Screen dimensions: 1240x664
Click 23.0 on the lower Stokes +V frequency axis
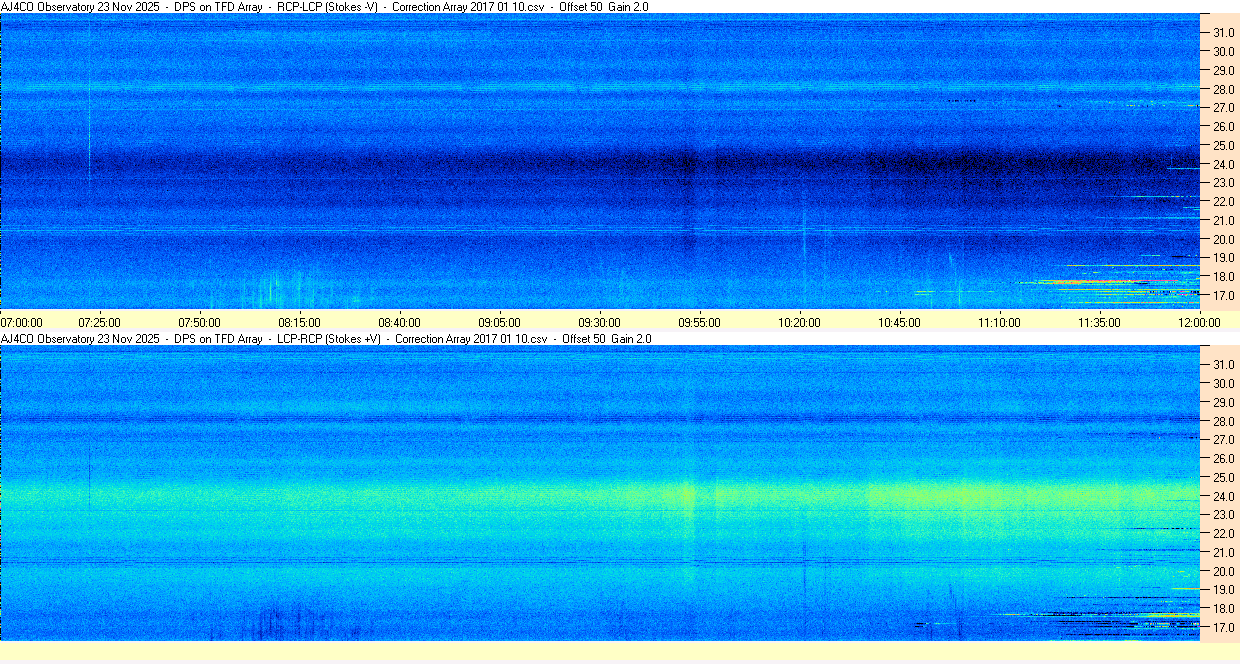1224,515
